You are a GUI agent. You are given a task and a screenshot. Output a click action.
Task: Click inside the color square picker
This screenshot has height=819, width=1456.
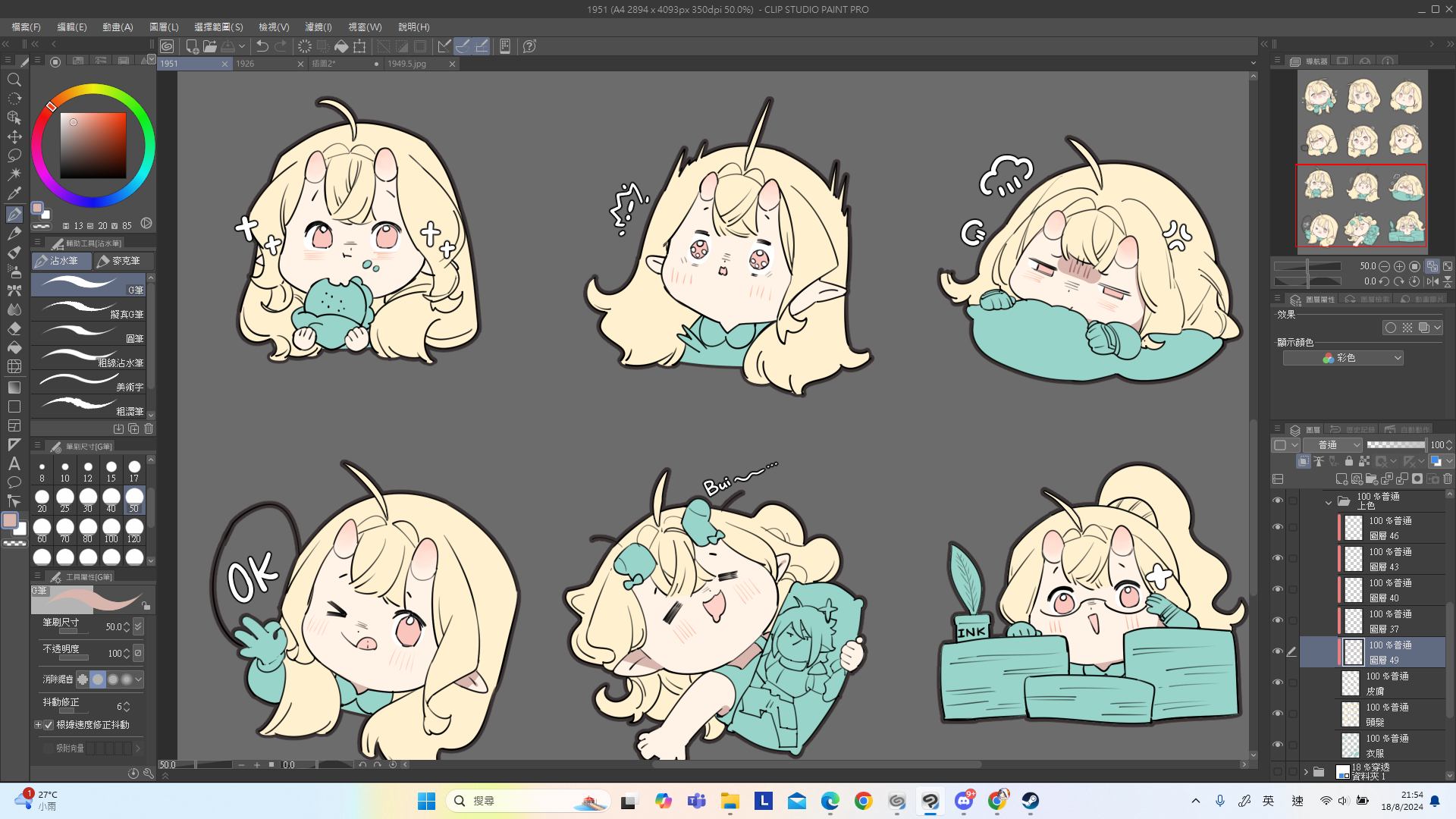pos(93,146)
